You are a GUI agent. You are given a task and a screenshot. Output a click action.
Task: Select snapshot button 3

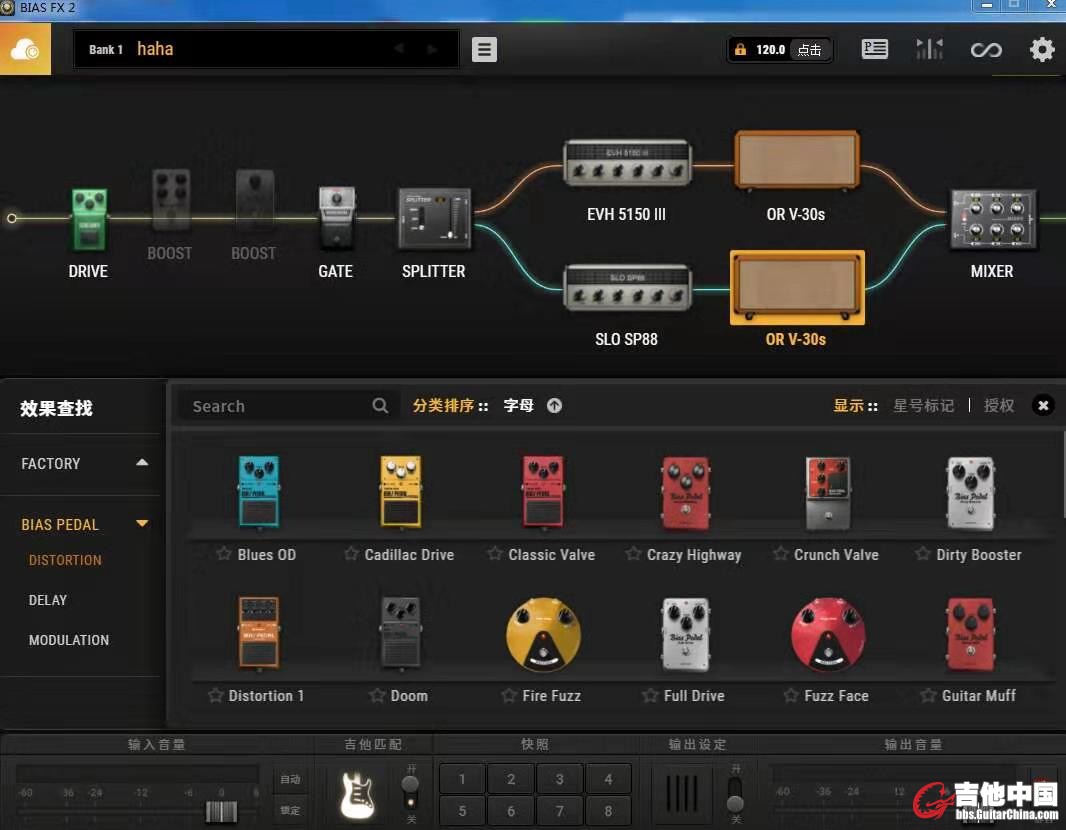click(x=559, y=779)
